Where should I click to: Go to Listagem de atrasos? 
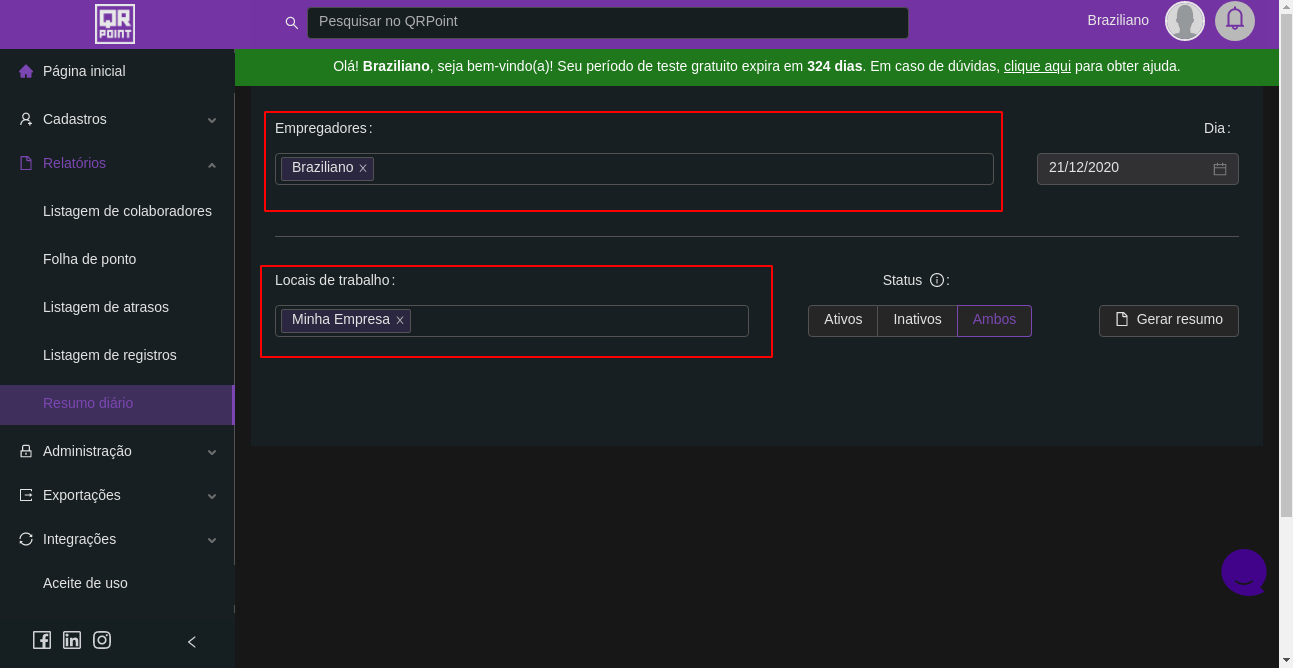(105, 307)
